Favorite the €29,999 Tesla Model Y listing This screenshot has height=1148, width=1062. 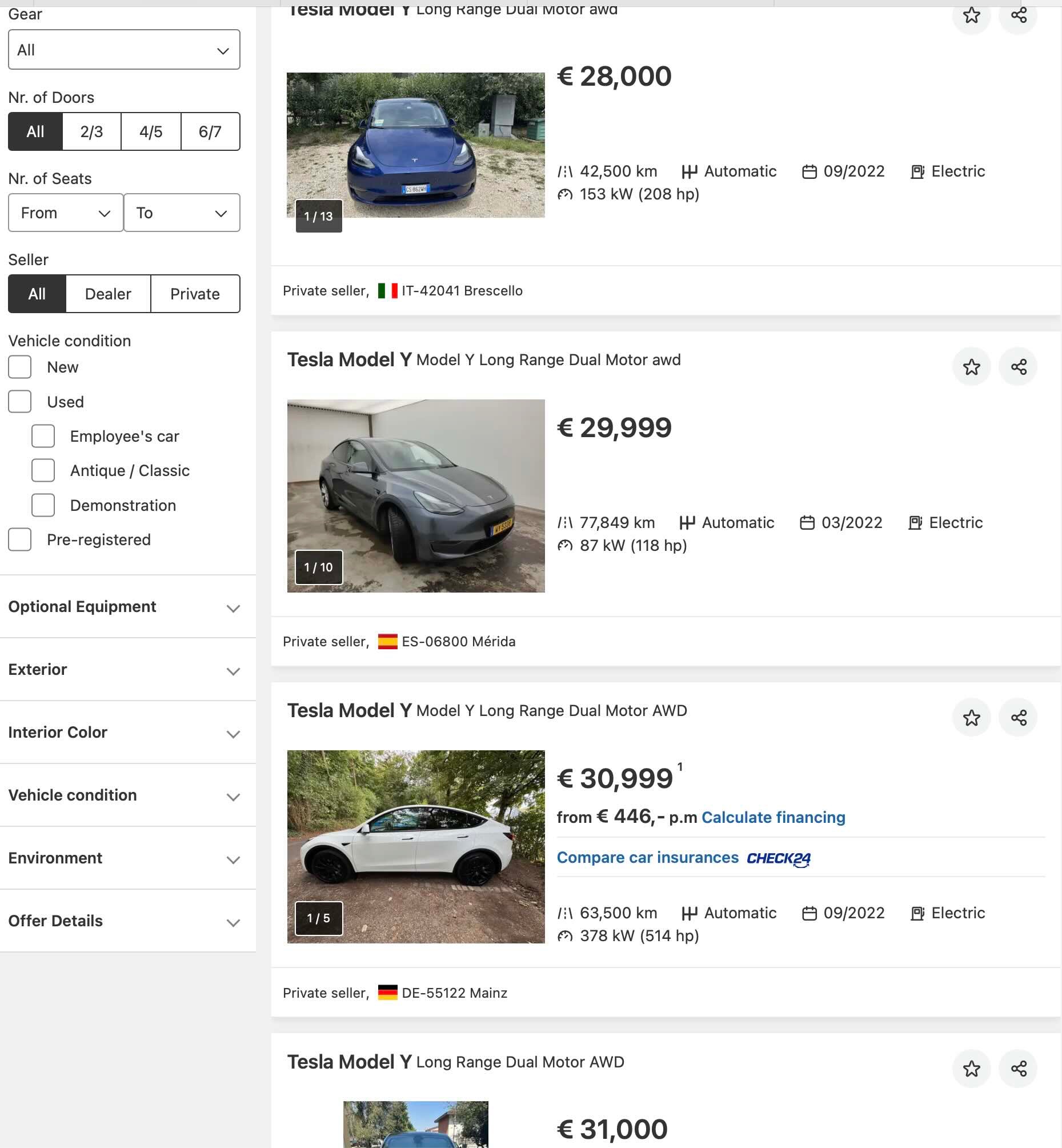point(971,367)
